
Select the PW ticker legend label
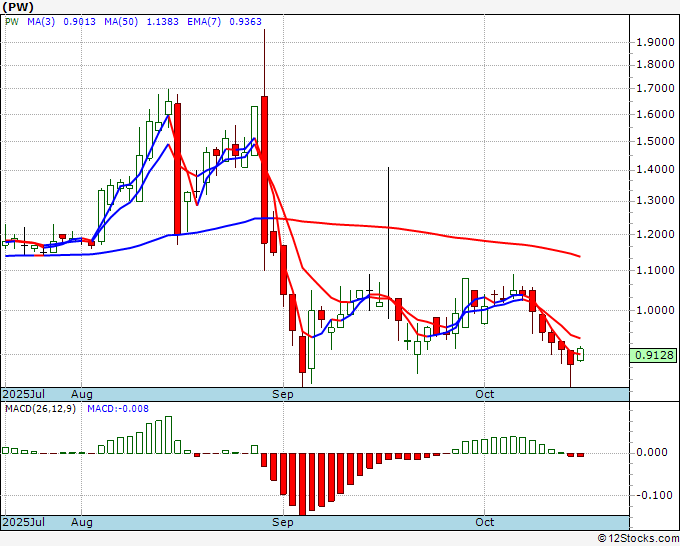click(x=12, y=22)
